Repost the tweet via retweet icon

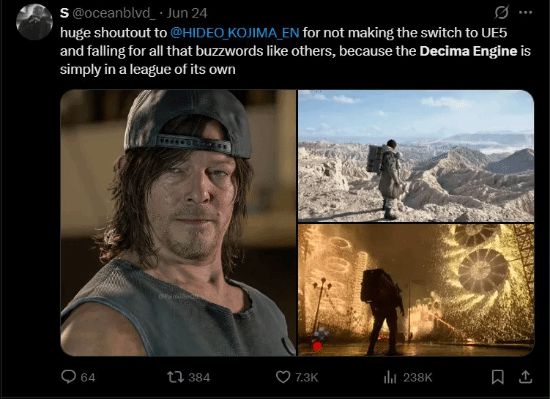click(175, 377)
